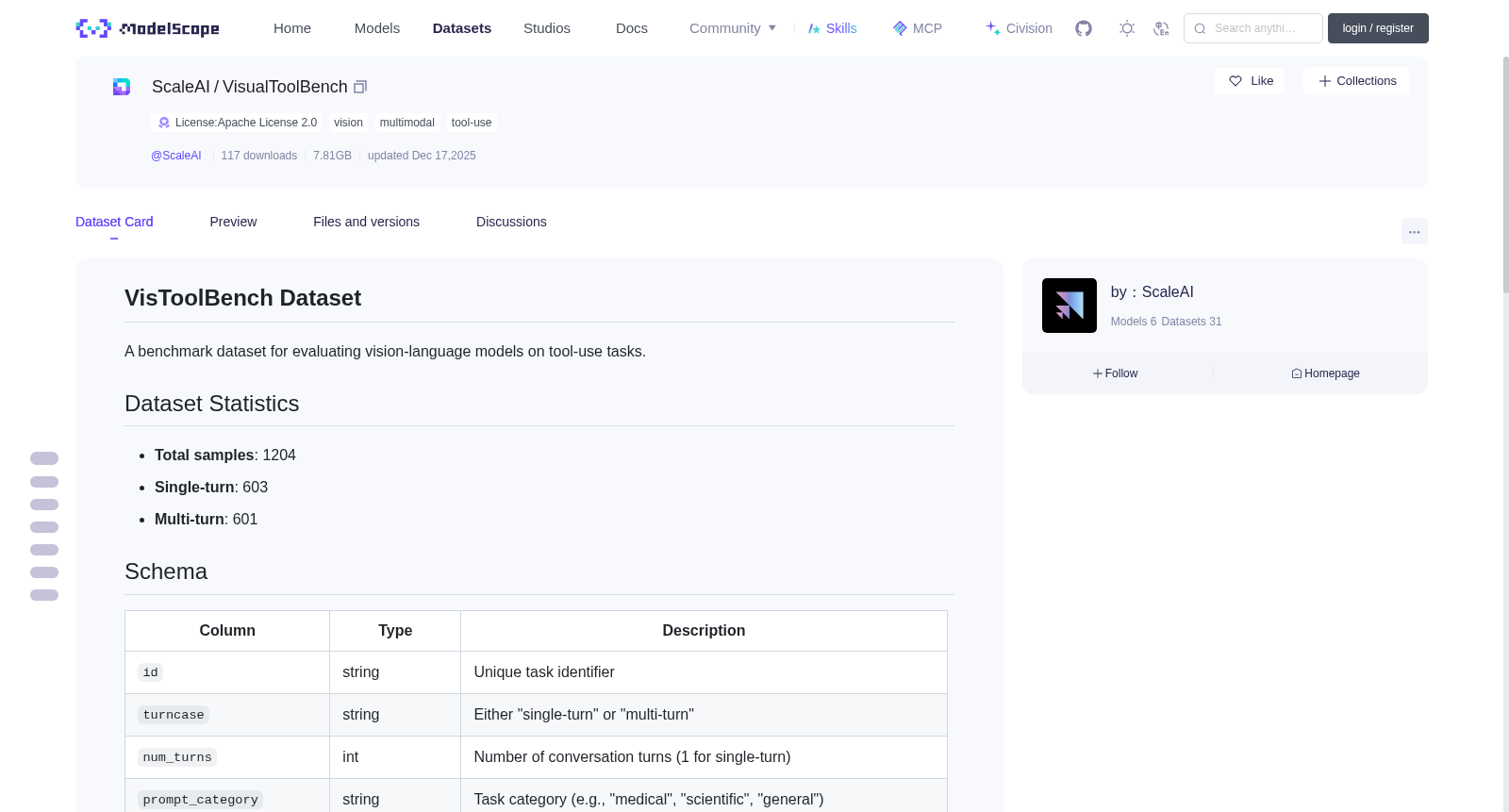Click the Single-turn: 603 line
This screenshot has height=812, width=1509.
[x=211, y=488]
